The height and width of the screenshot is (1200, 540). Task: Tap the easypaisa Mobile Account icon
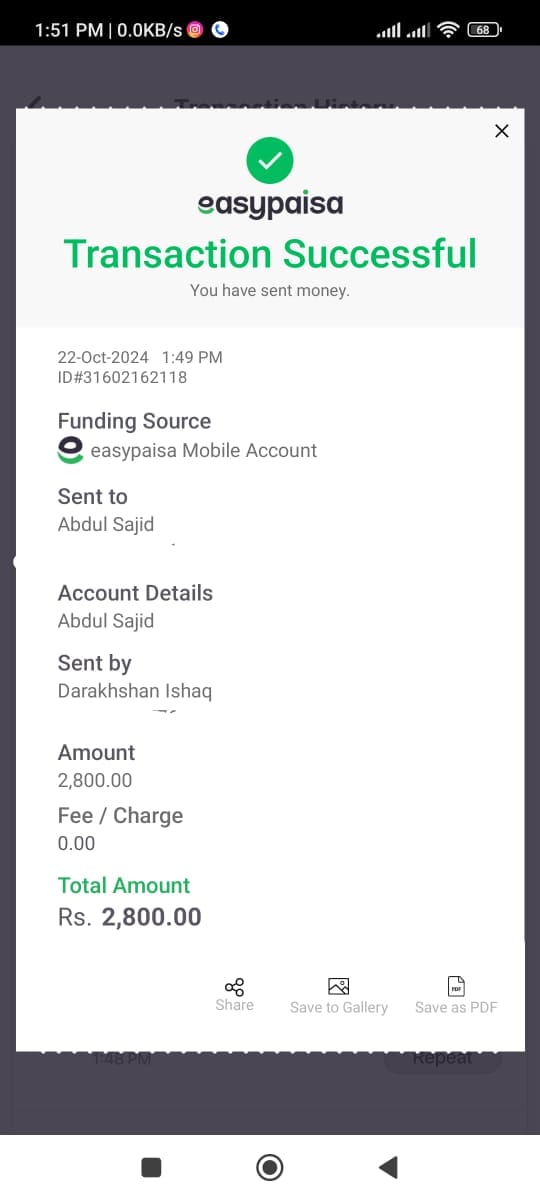70,450
